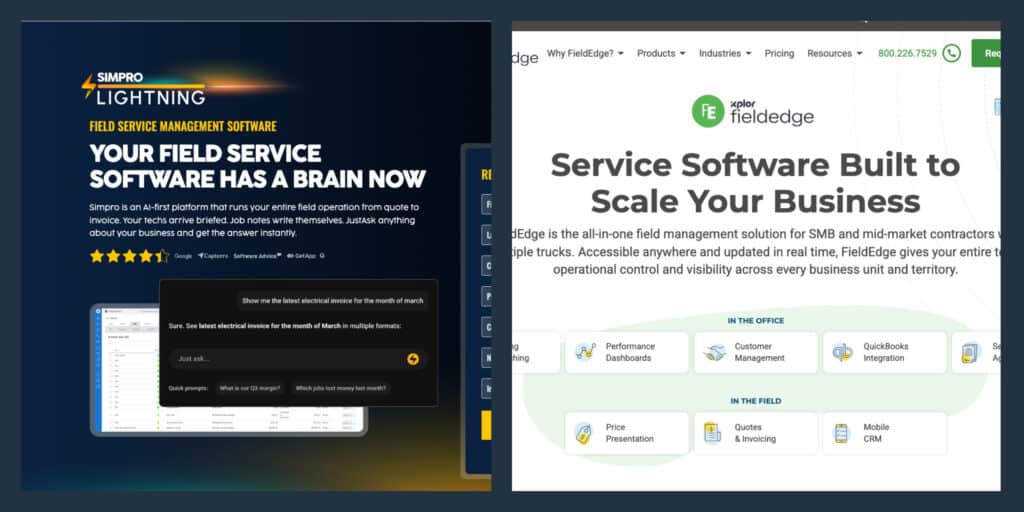Click the Google review logo
This screenshot has height=512, width=1024.
point(184,256)
